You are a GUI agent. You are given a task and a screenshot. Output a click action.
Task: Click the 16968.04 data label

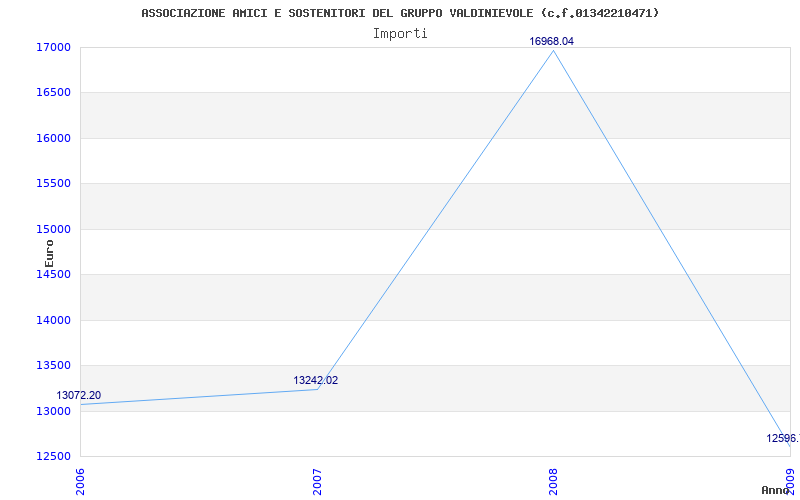coord(552,41)
